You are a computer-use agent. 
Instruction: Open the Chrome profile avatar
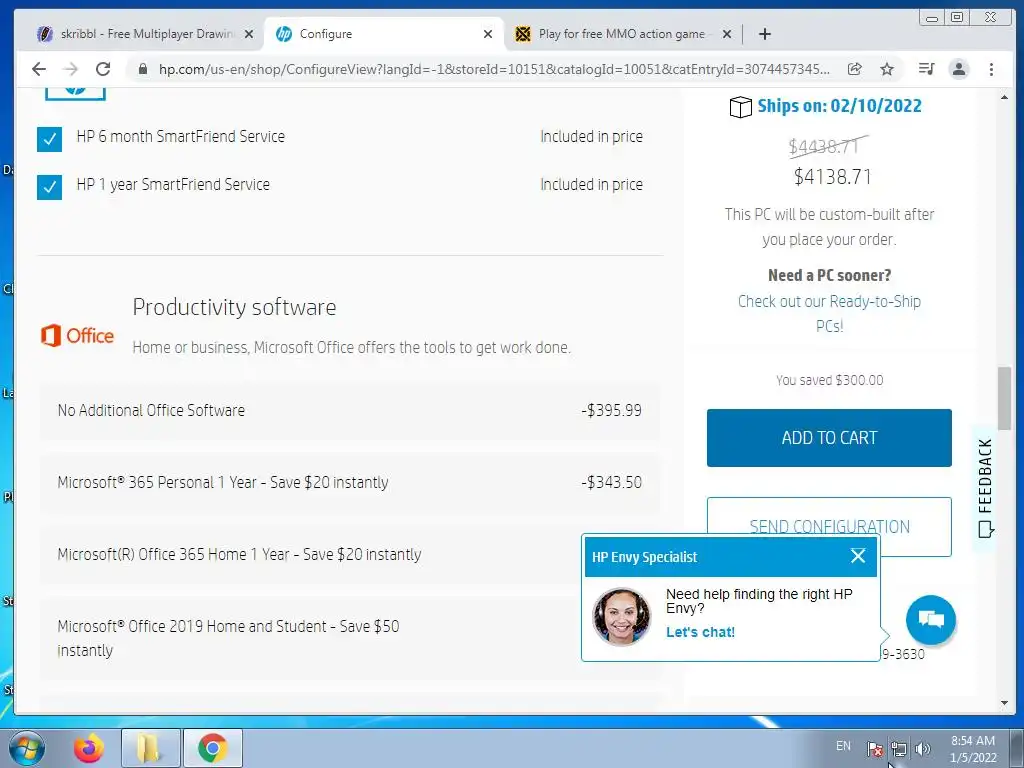[x=959, y=69]
